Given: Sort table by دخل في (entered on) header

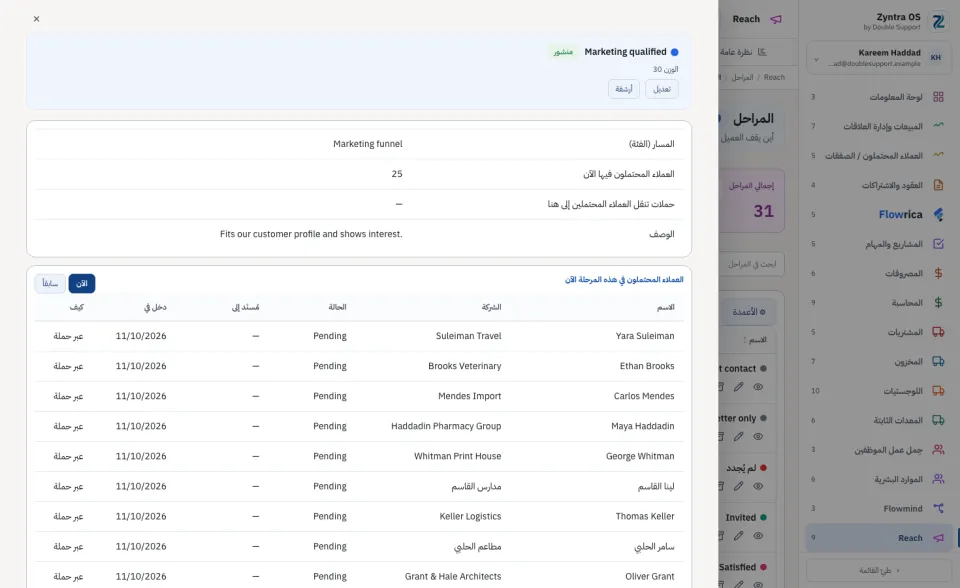Looking at the screenshot, I should [156, 307].
